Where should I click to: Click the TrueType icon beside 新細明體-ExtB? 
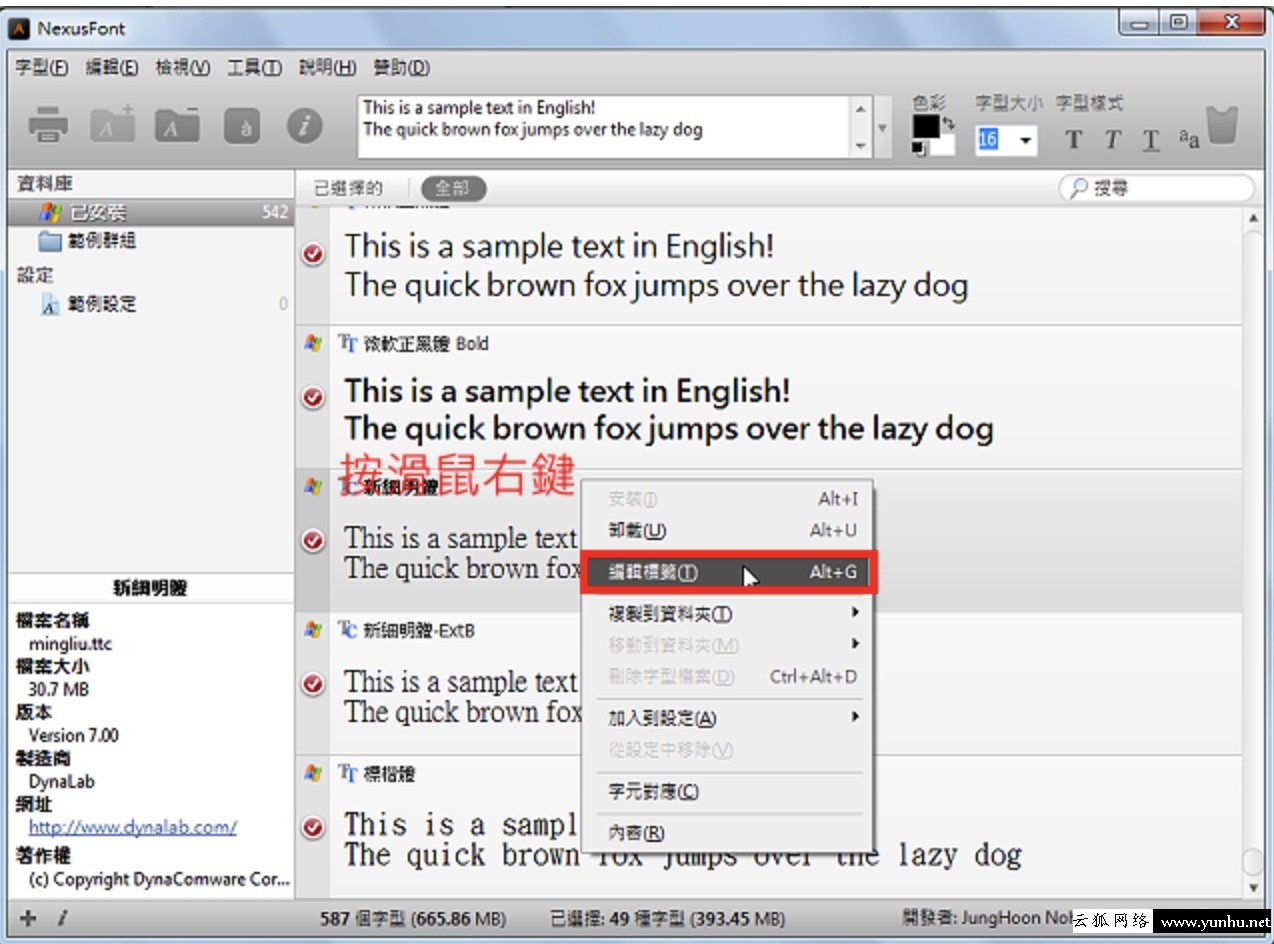tap(348, 629)
